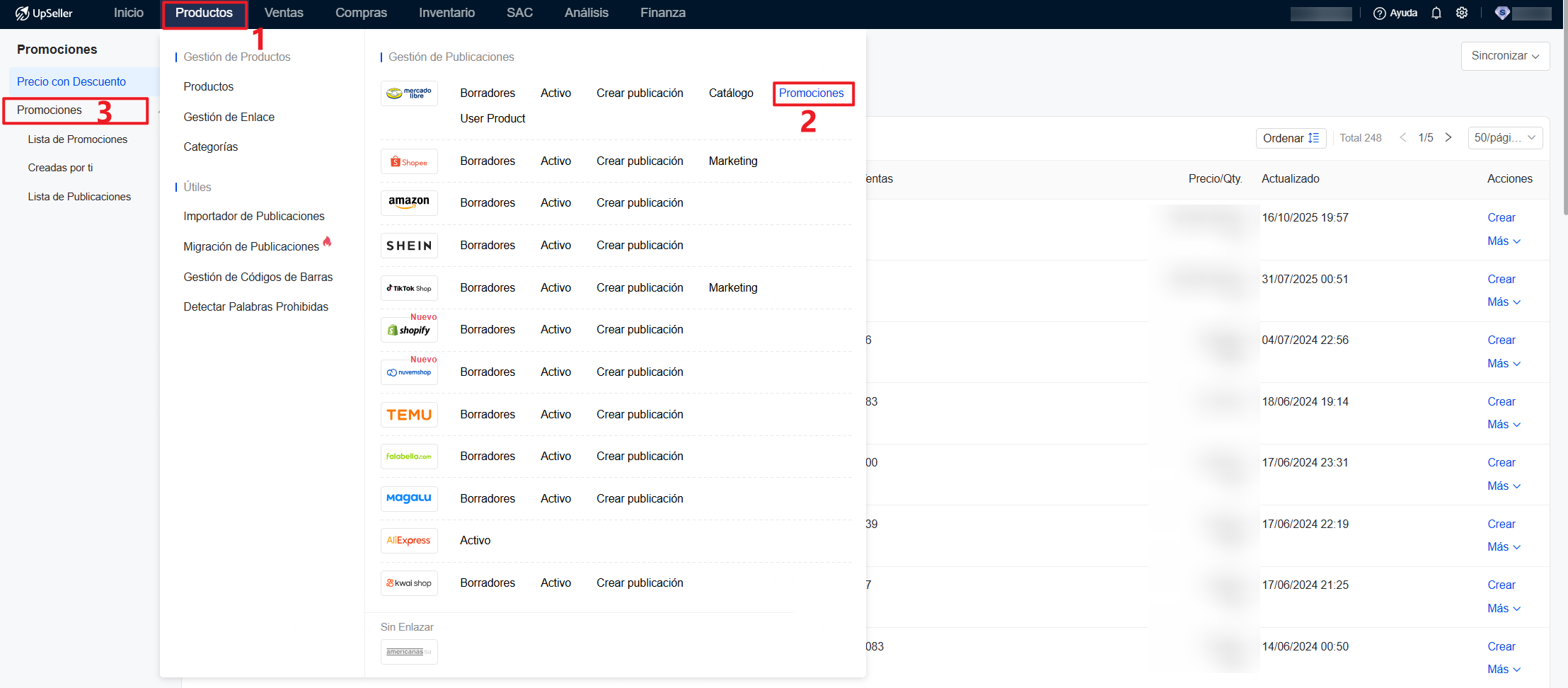The width and height of the screenshot is (1568, 688).
Task: Open Mercado Libre Promociones link
Action: 811,93
